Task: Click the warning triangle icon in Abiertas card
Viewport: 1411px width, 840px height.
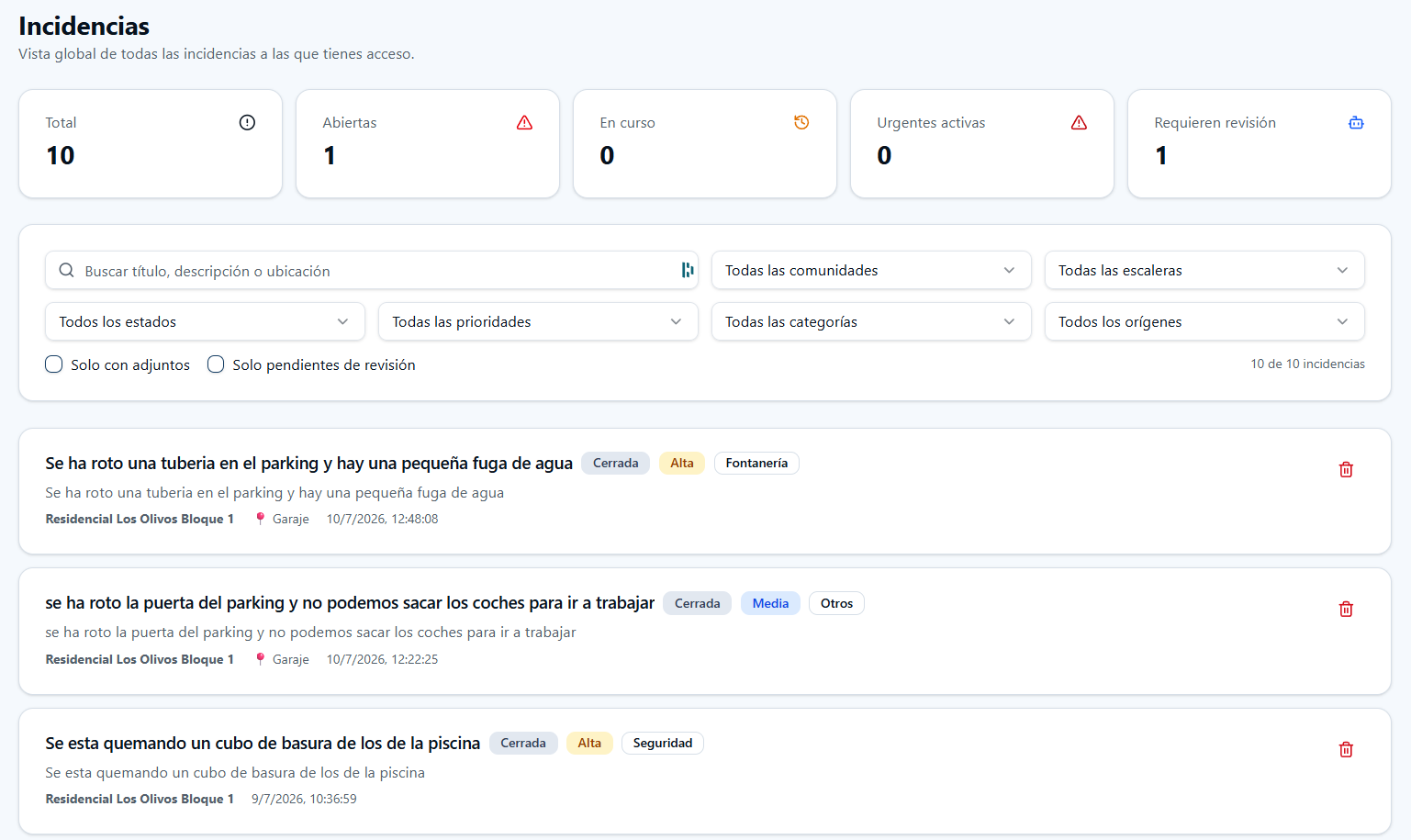Action: [x=524, y=122]
